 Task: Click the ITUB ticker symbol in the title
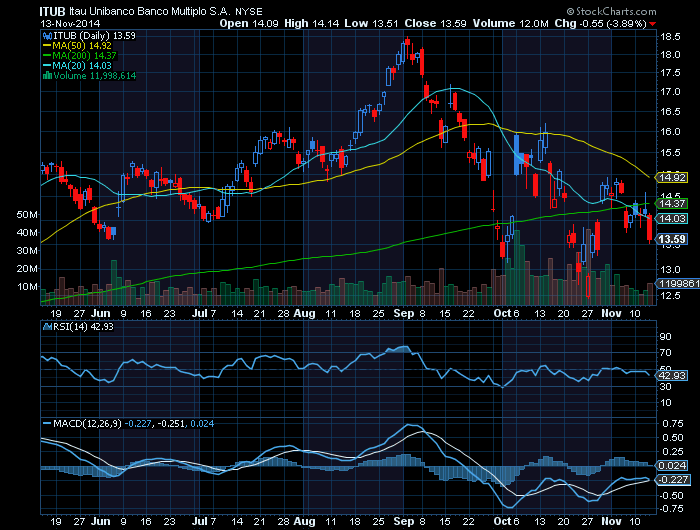(52, 12)
